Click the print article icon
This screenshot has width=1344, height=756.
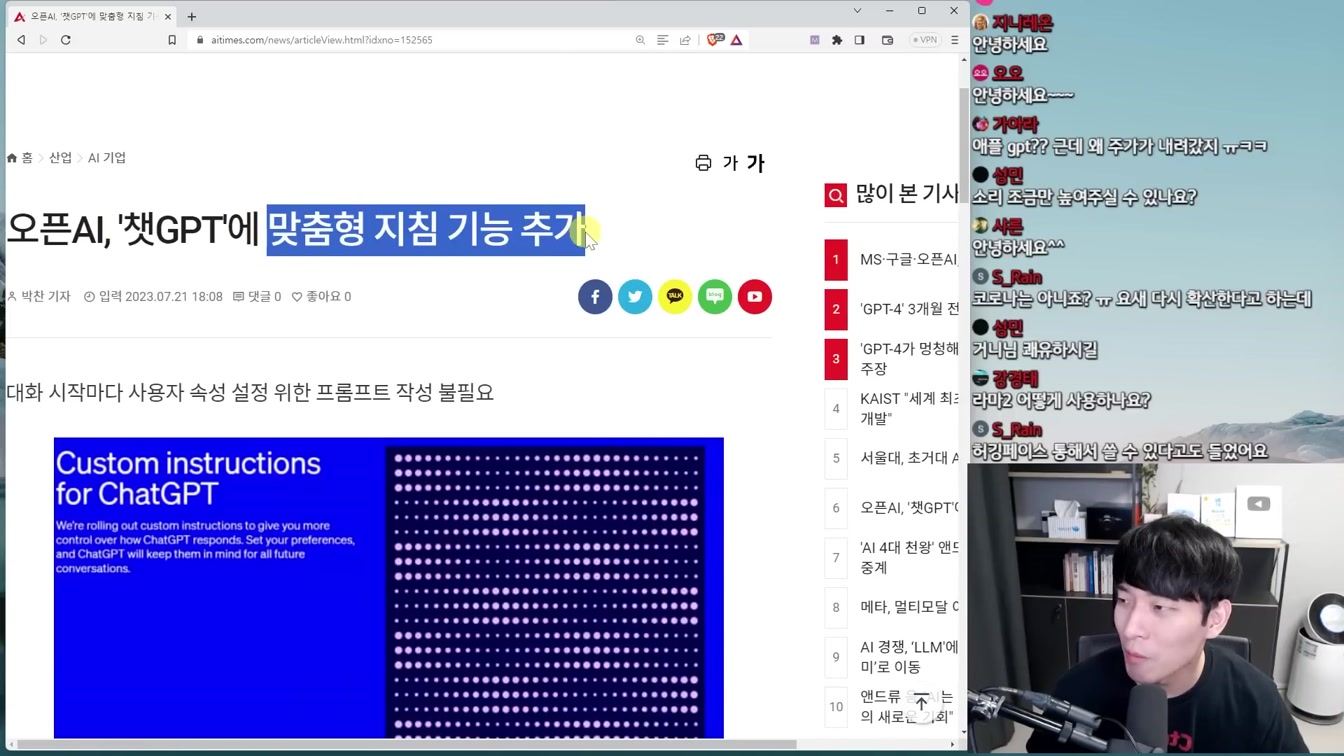pos(703,163)
